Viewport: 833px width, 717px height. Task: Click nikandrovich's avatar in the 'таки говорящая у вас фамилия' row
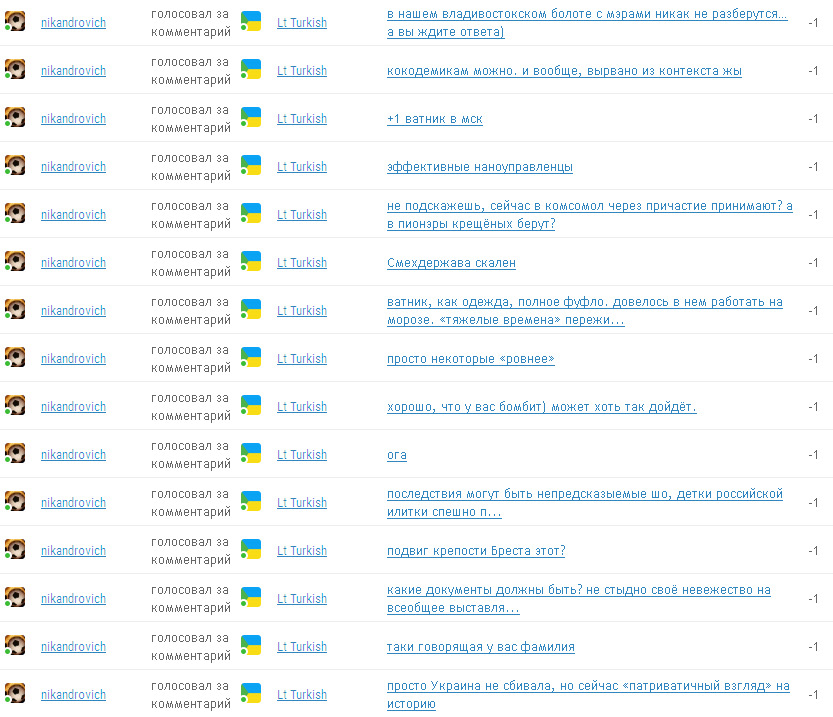point(15,646)
